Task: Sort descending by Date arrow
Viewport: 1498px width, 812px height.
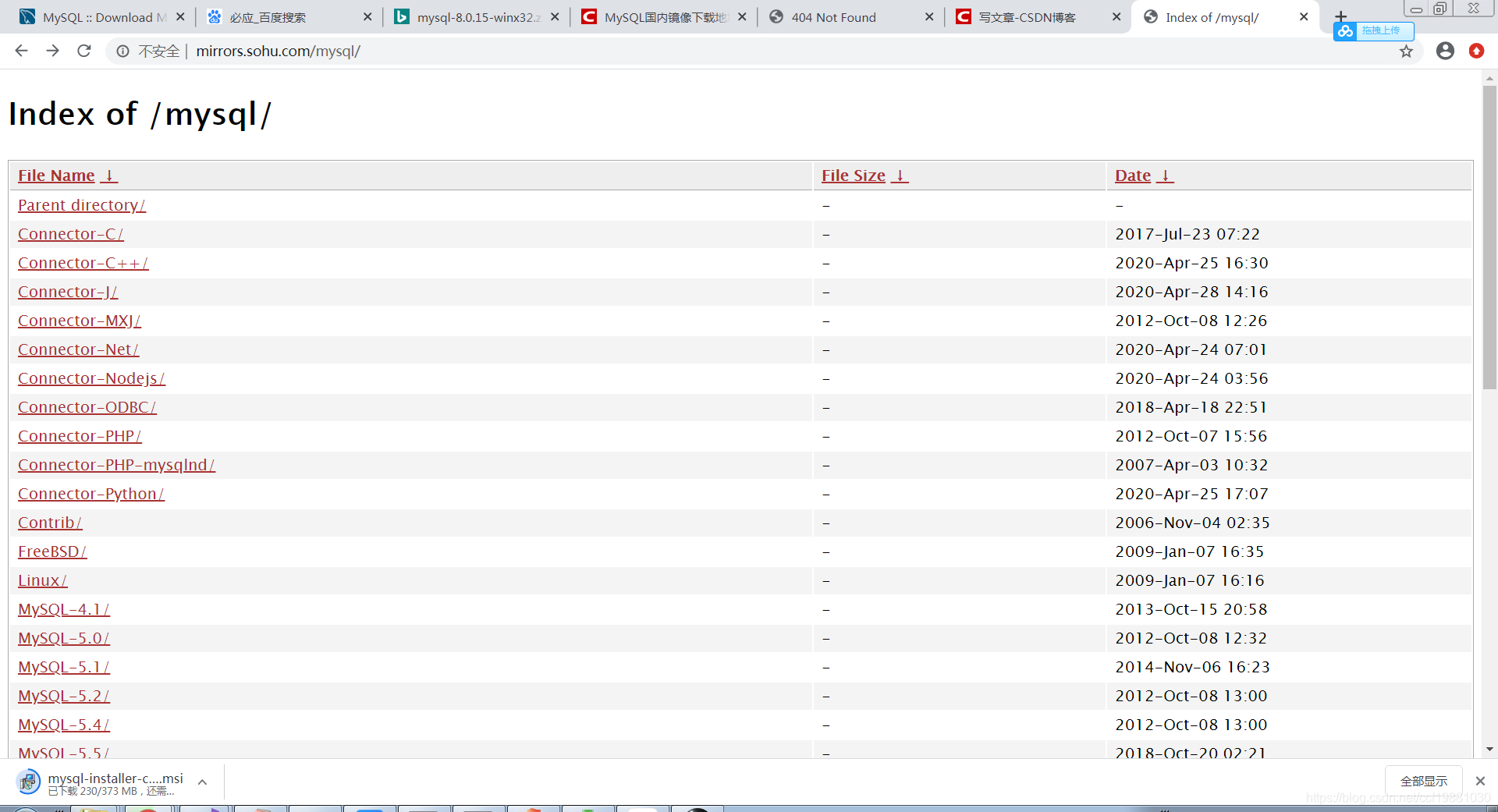Action: (1165, 176)
